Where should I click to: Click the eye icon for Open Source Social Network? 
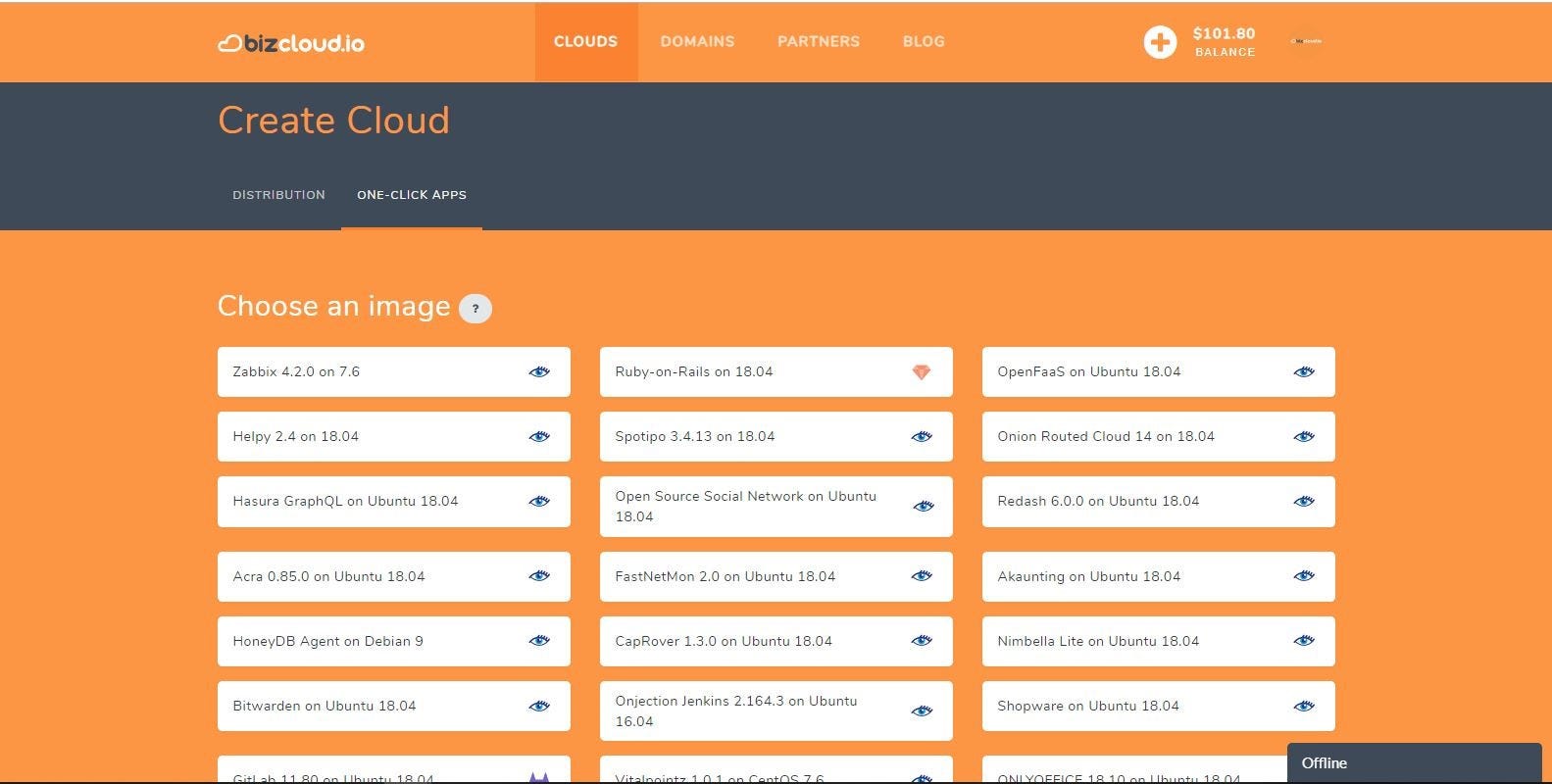(x=924, y=507)
